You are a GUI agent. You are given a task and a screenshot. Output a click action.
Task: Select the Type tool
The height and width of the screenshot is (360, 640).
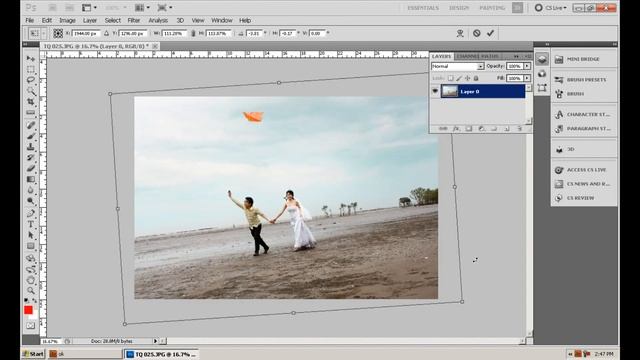click(31, 224)
